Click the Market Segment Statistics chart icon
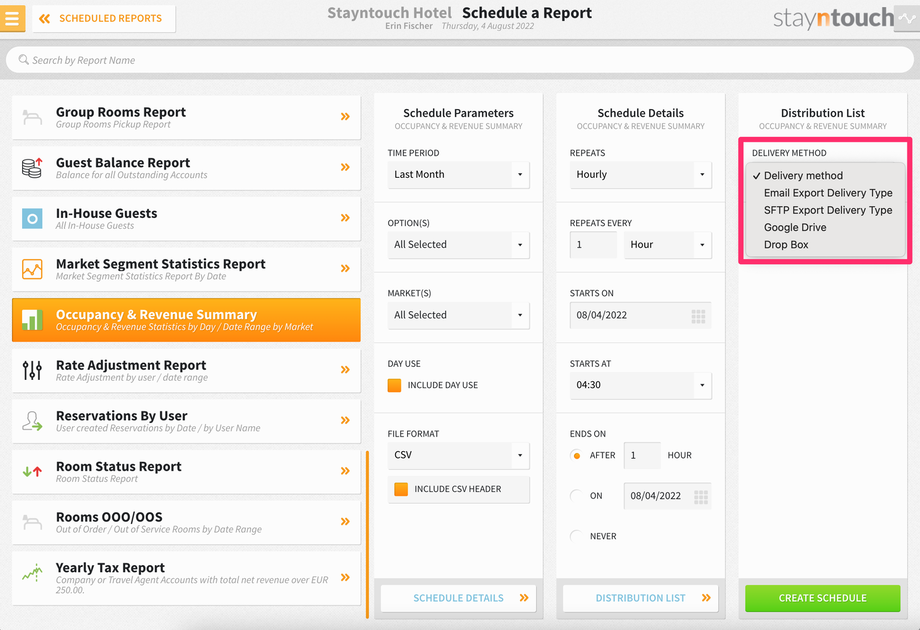The image size is (920, 630). (x=32, y=269)
